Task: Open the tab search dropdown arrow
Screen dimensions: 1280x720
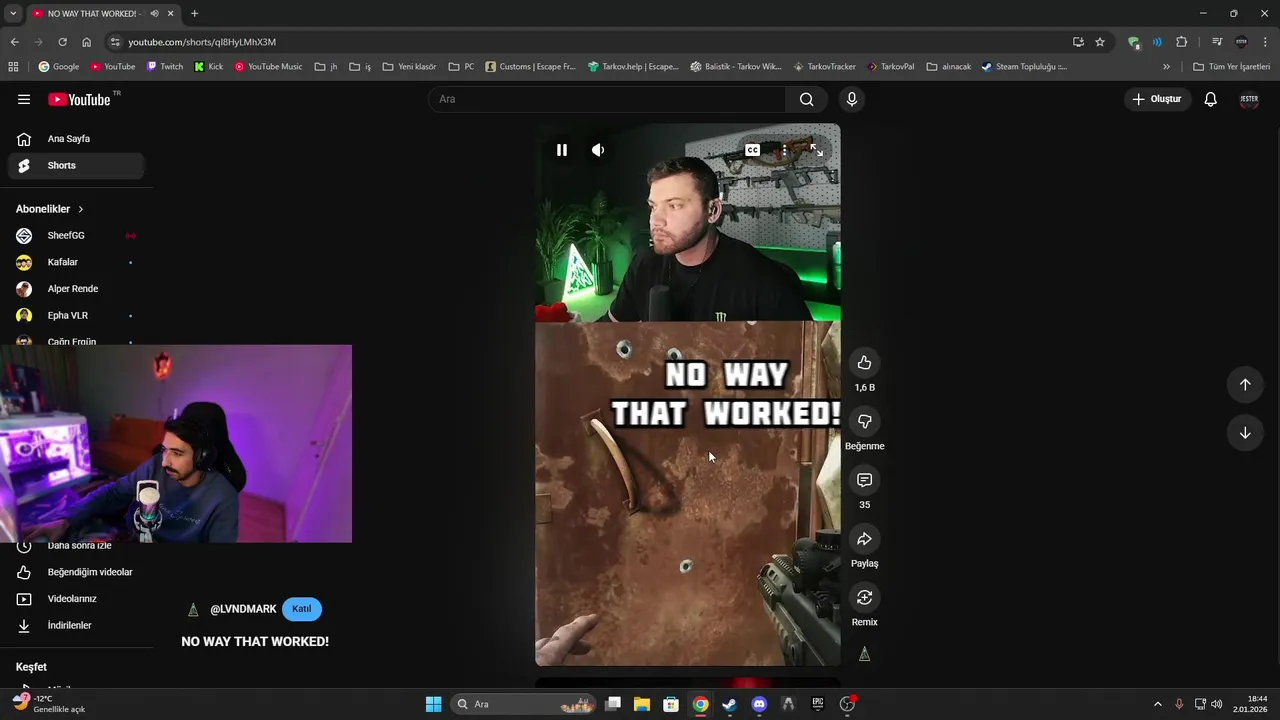Action: tap(13, 14)
